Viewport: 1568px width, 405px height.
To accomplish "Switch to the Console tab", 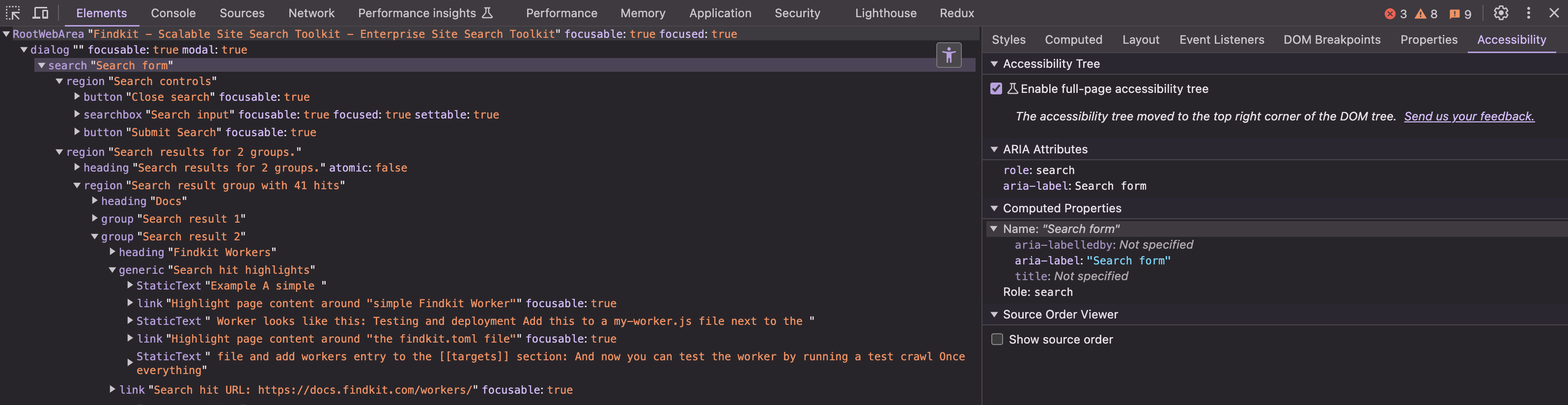I will [173, 13].
